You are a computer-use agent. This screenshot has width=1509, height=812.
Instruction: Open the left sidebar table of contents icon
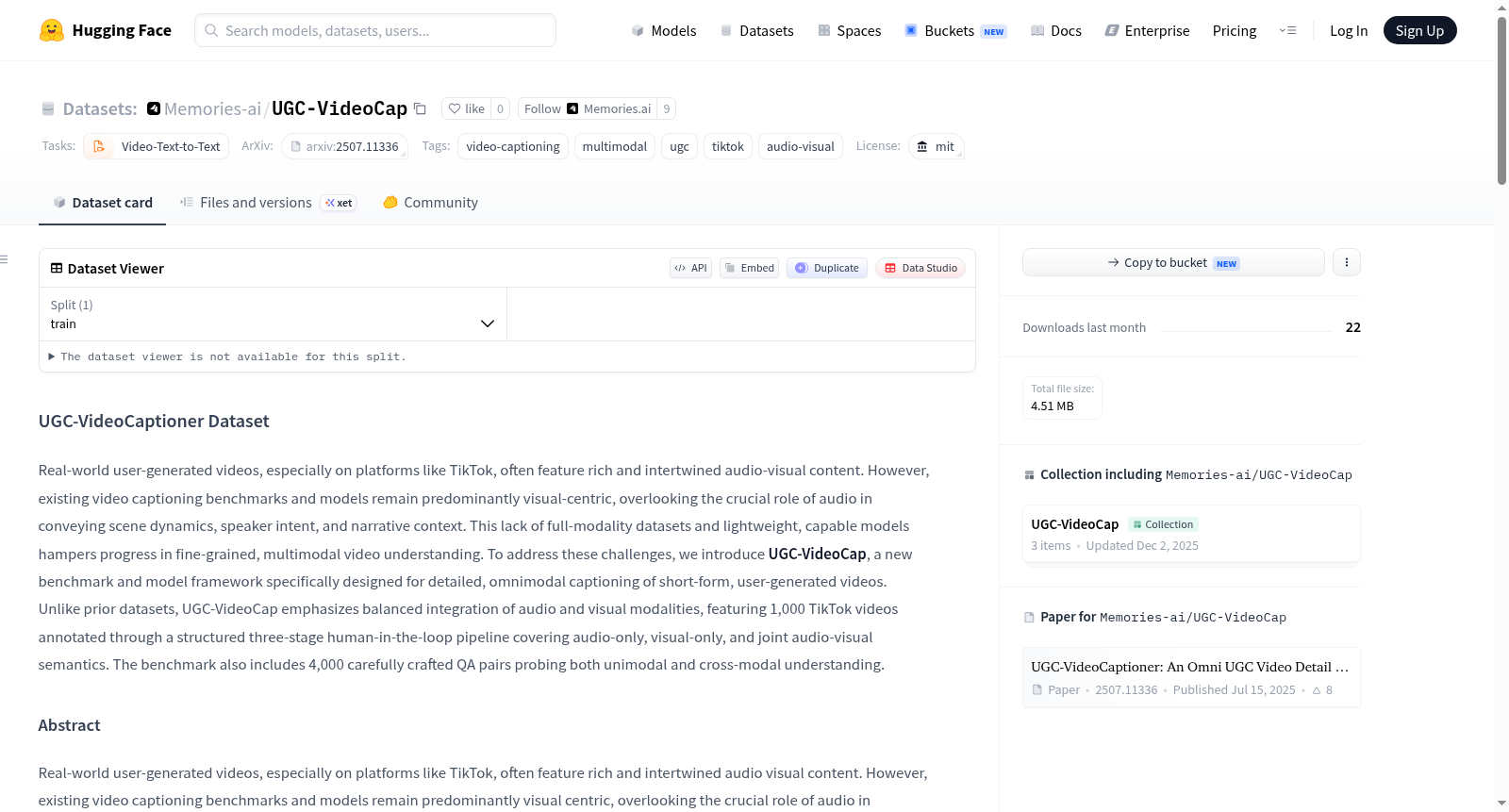4,259
